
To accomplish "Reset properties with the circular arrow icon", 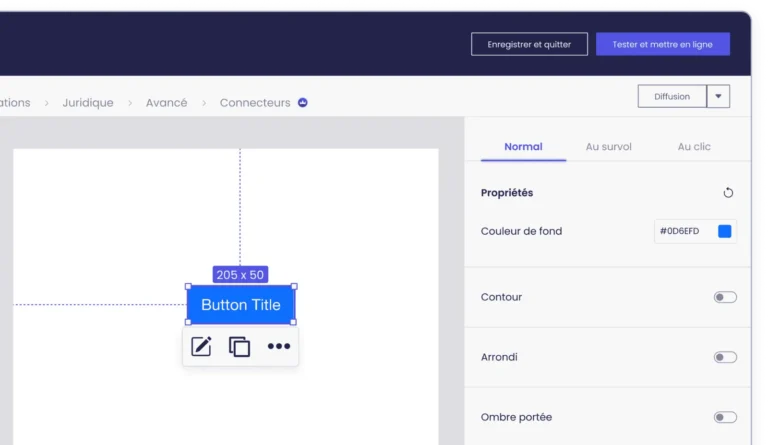I will (728, 192).
